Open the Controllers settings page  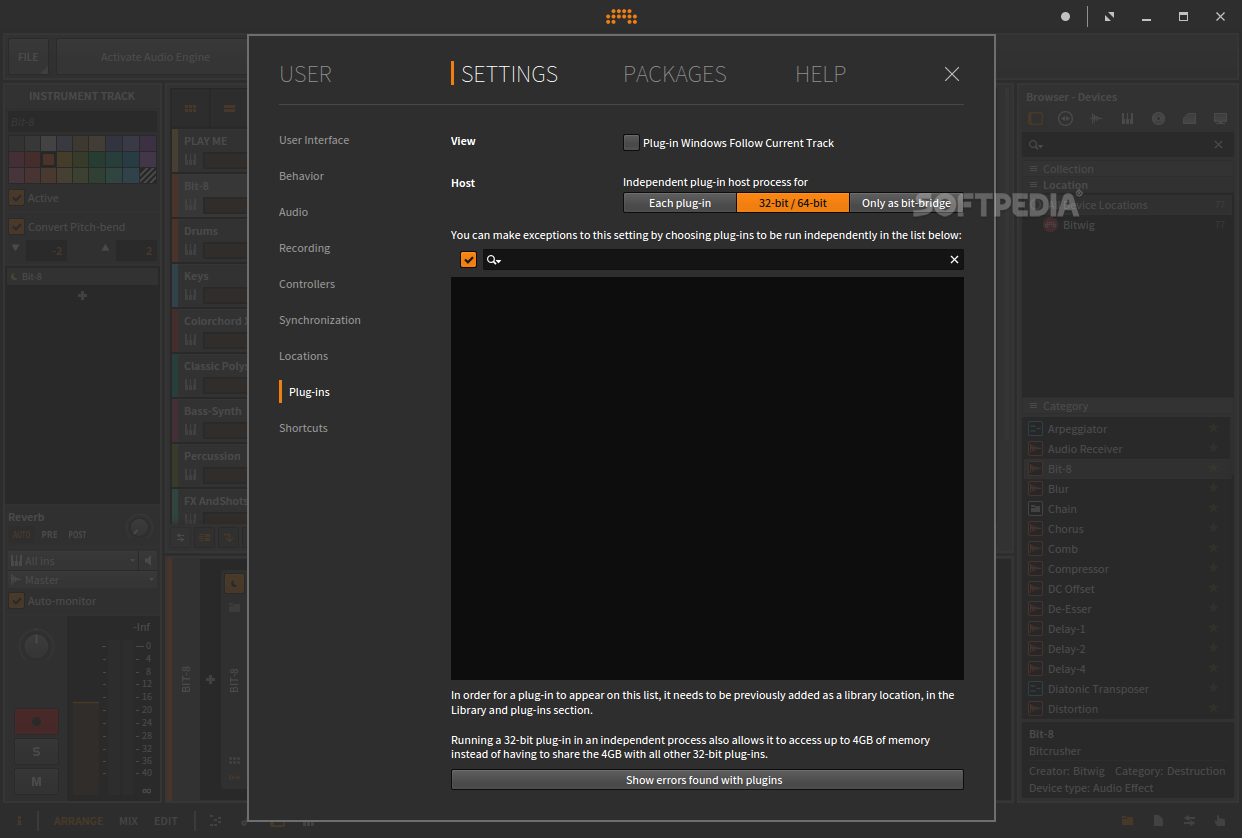(307, 284)
